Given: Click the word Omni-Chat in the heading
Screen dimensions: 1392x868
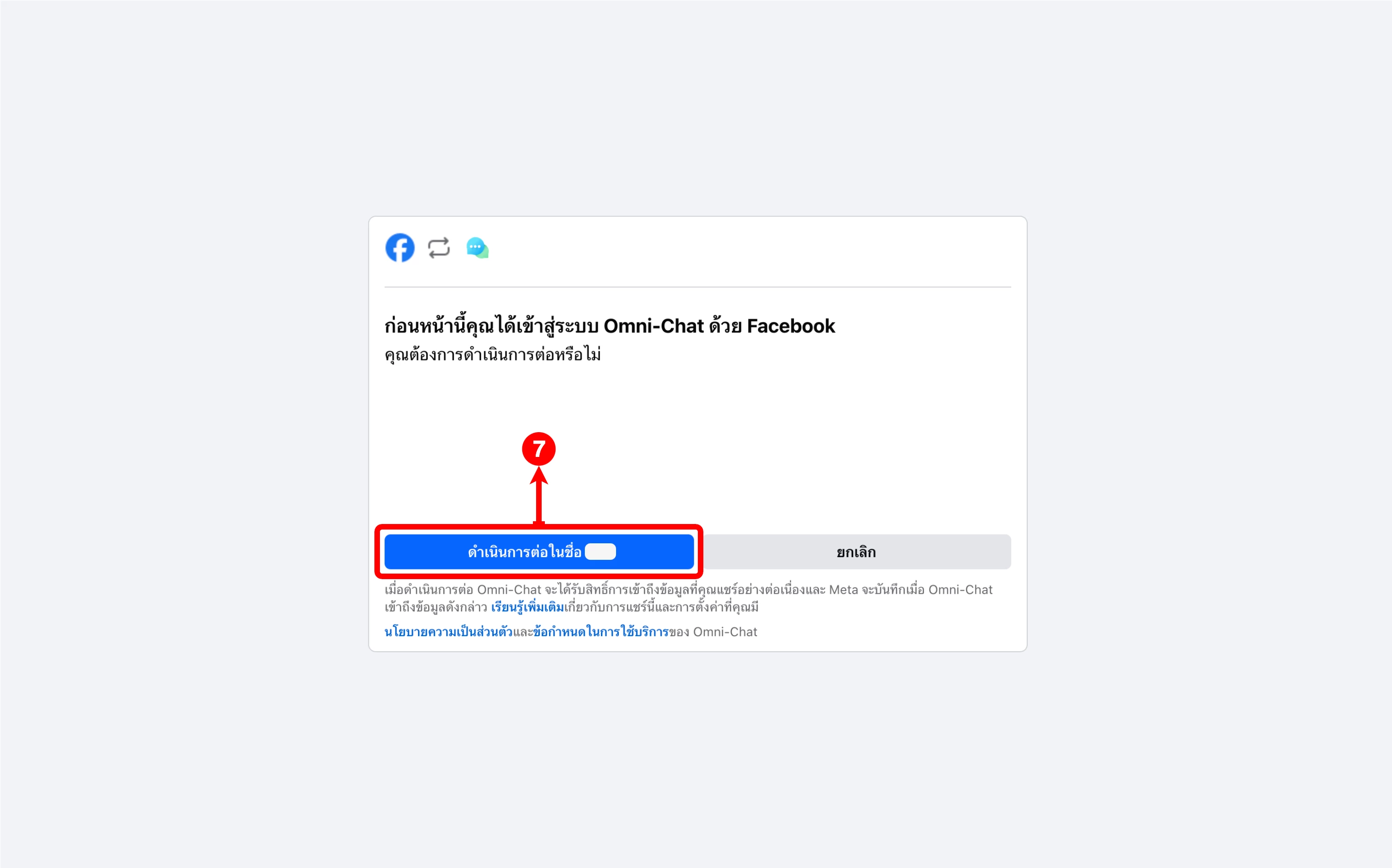Looking at the screenshot, I should 653,326.
